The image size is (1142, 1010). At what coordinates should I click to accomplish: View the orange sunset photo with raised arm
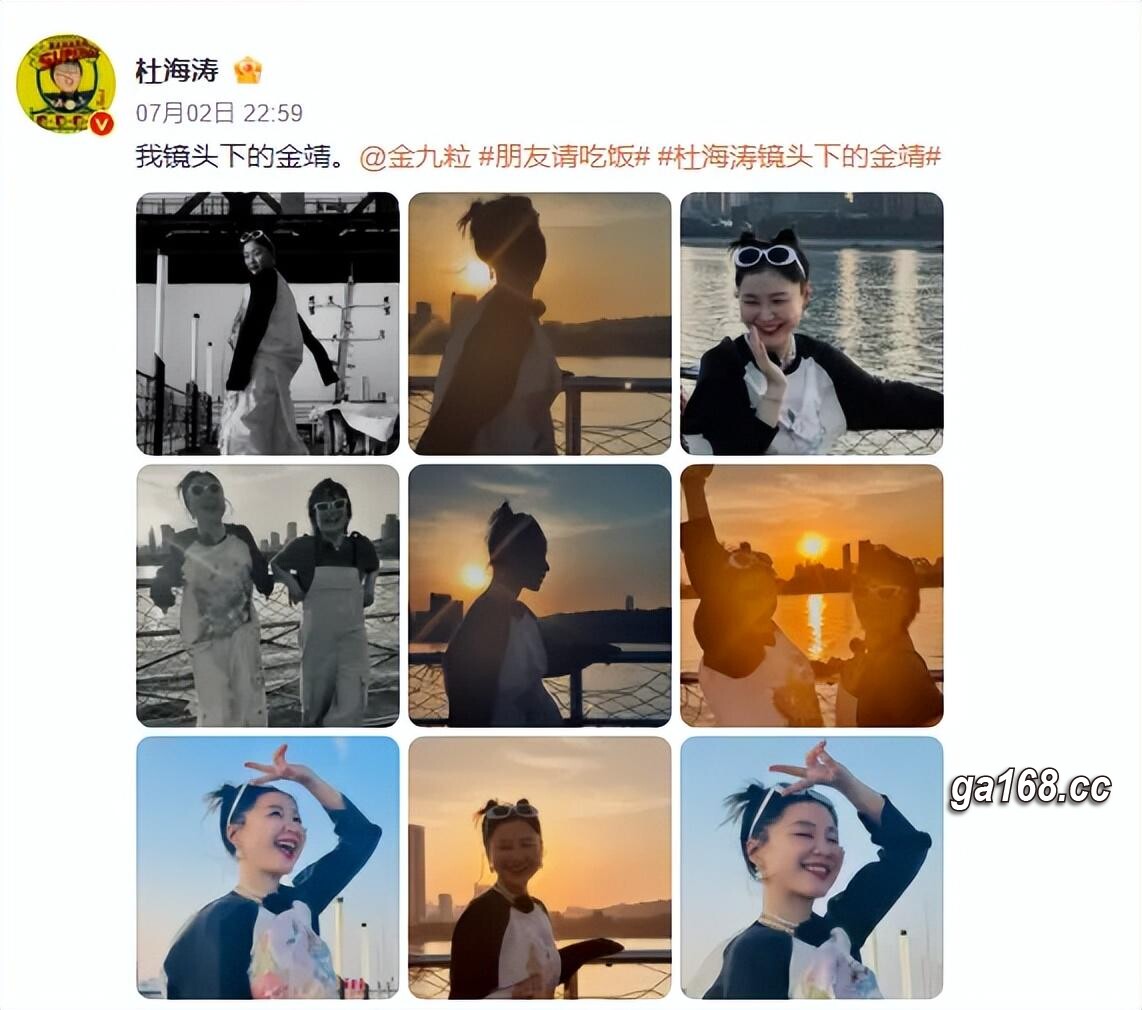coord(812,596)
